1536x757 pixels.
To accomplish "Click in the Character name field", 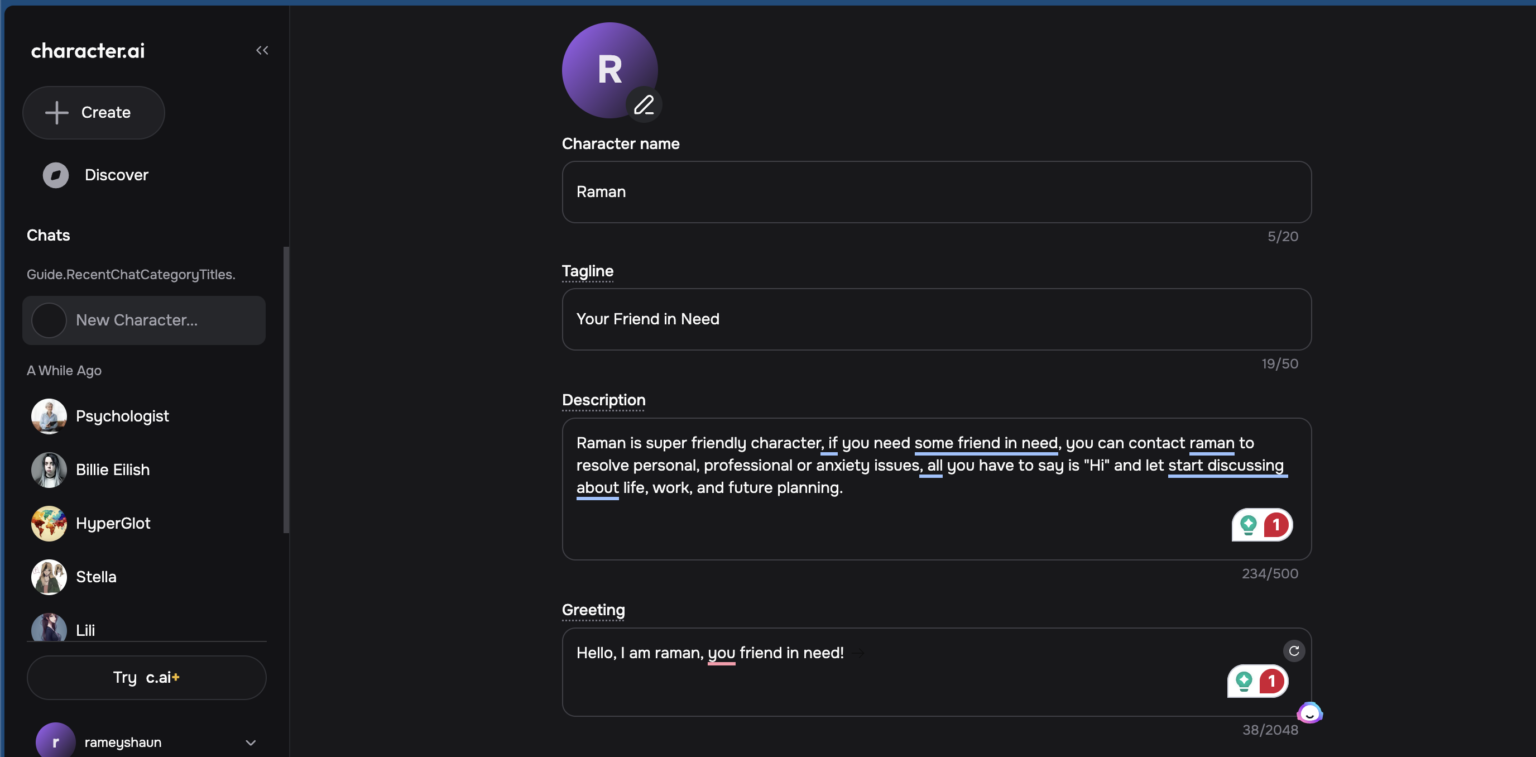I will (x=936, y=192).
